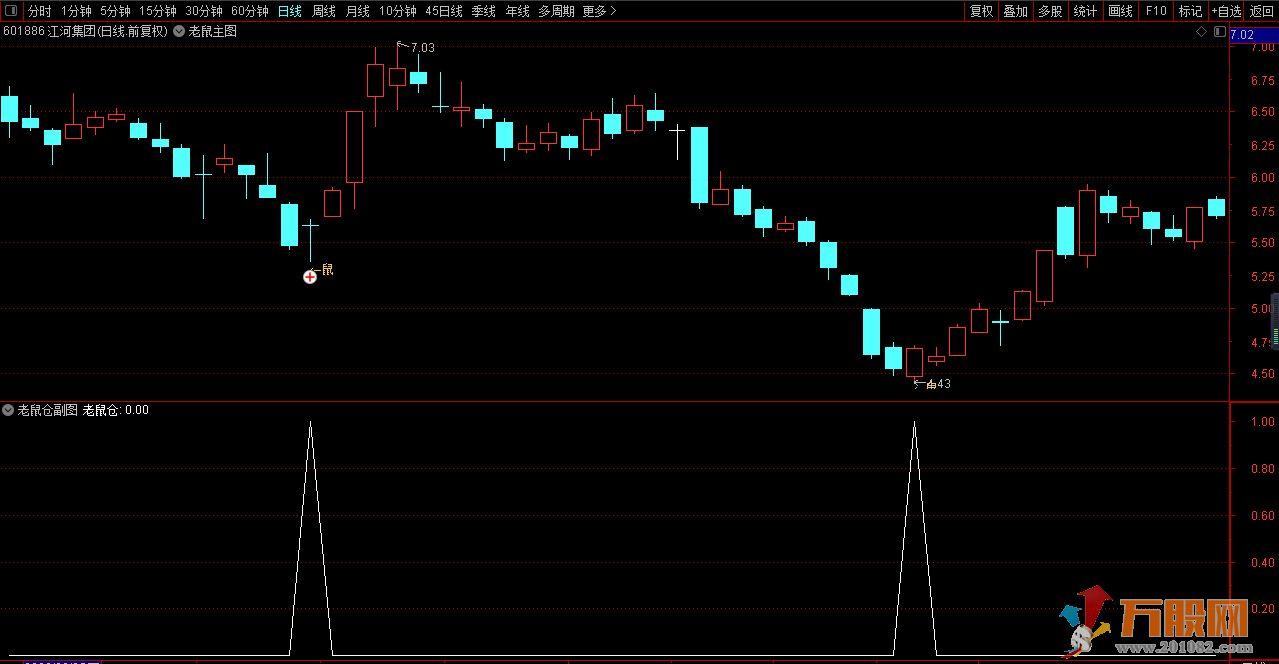
Task: Select the 日线 daily chart tab
Action: [290, 11]
